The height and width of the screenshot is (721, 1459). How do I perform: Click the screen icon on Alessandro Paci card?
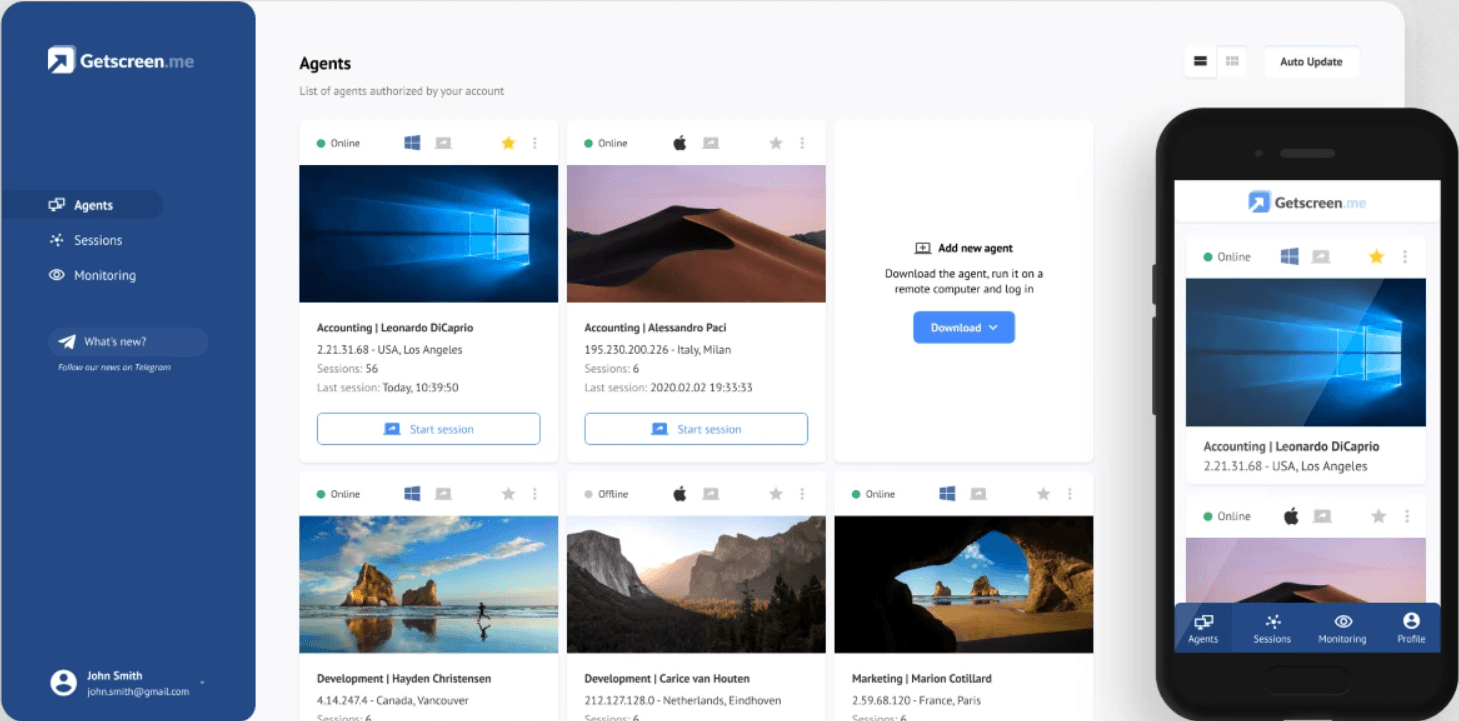pyautogui.click(x=711, y=143)
